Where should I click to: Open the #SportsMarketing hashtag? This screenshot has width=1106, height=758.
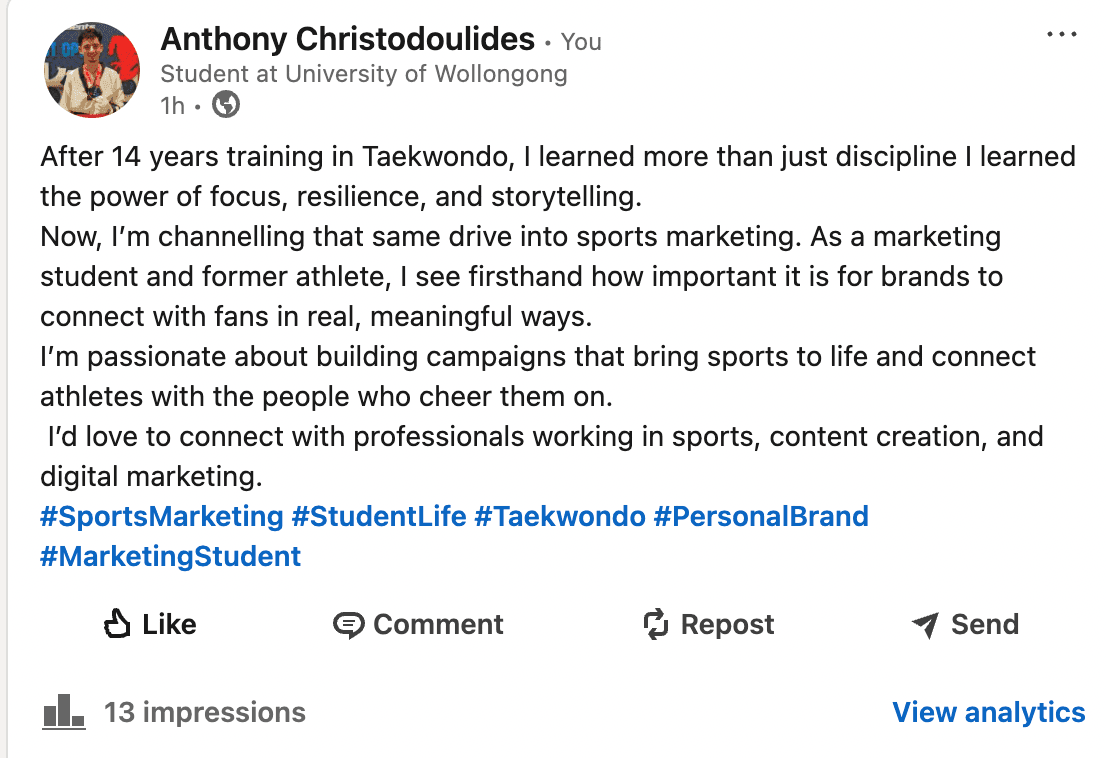[162, 517]
